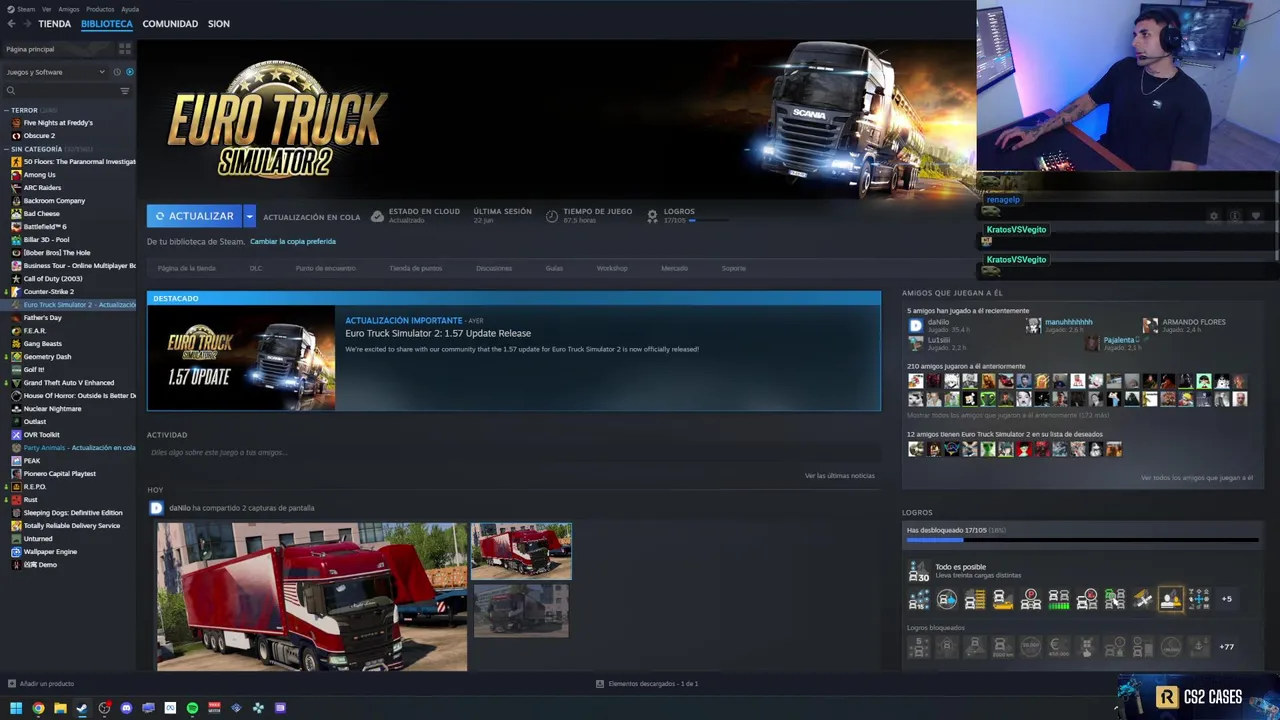Open the Workshop tab

click(612, 269)
